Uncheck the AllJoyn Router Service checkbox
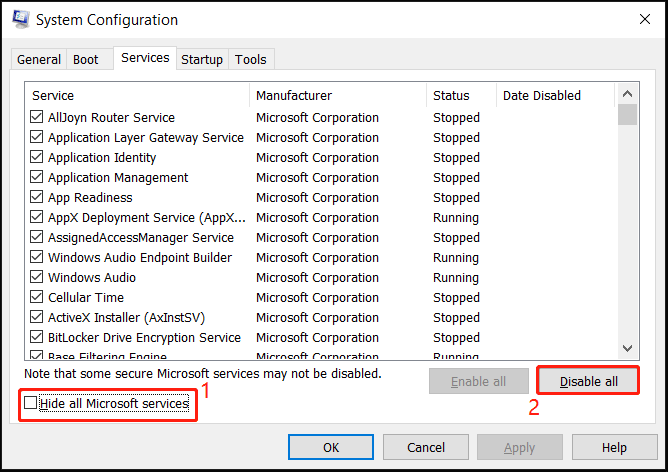 pyautogui.click(x=37, y=118)
